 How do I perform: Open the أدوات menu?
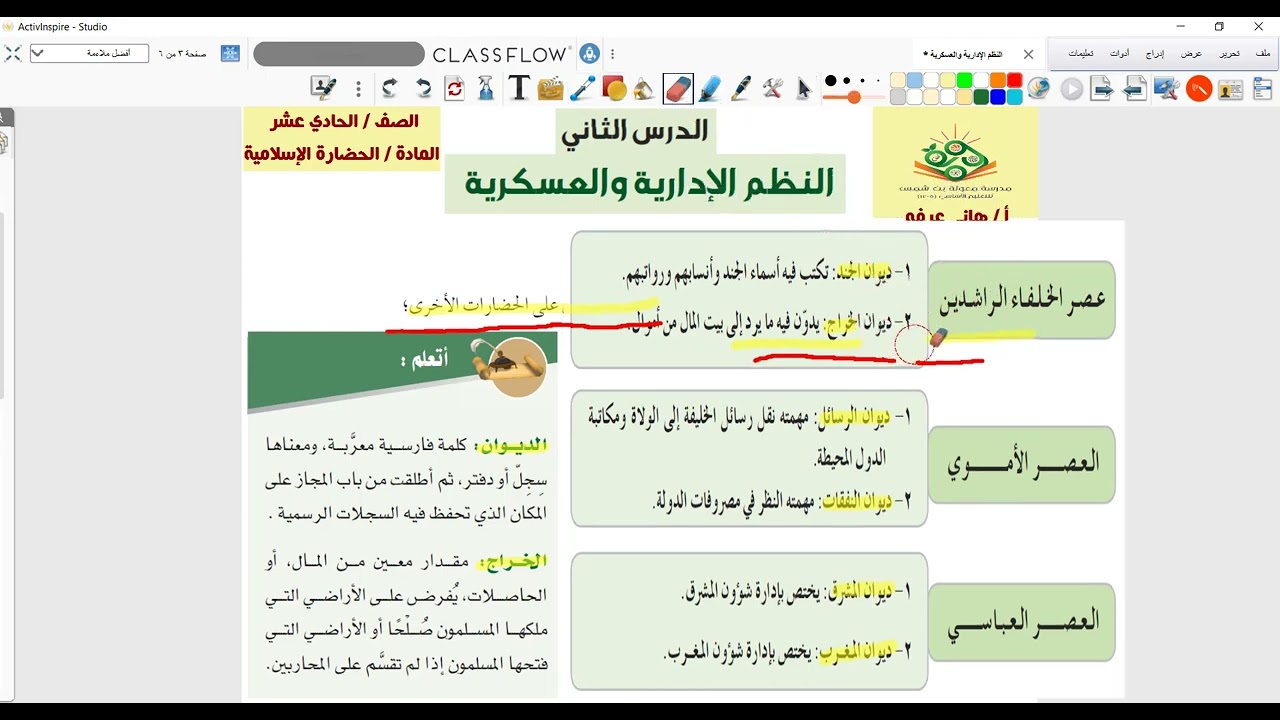pyautogui.click(x=1120, y=53)
